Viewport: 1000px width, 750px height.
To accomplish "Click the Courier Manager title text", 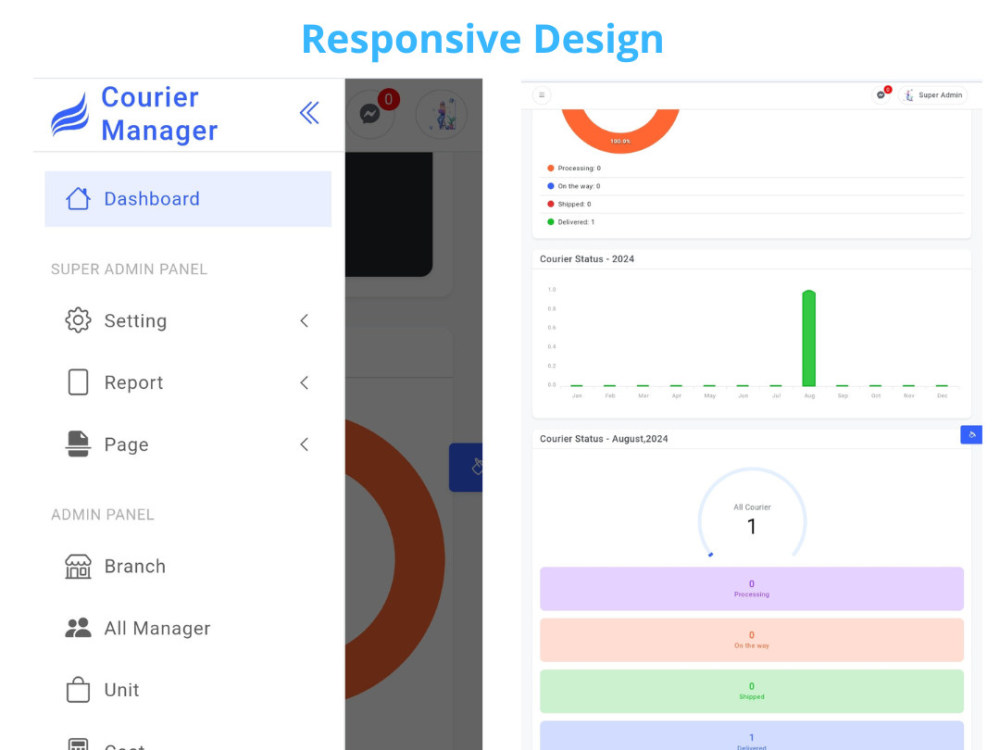I will pyautogui.click(x=159, y=114).
